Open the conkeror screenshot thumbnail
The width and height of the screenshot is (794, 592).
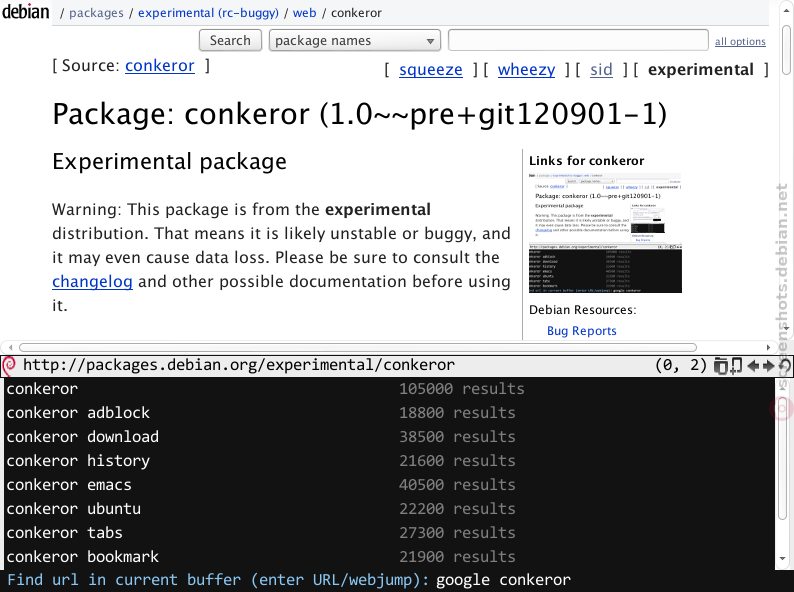tap(605, 233)
